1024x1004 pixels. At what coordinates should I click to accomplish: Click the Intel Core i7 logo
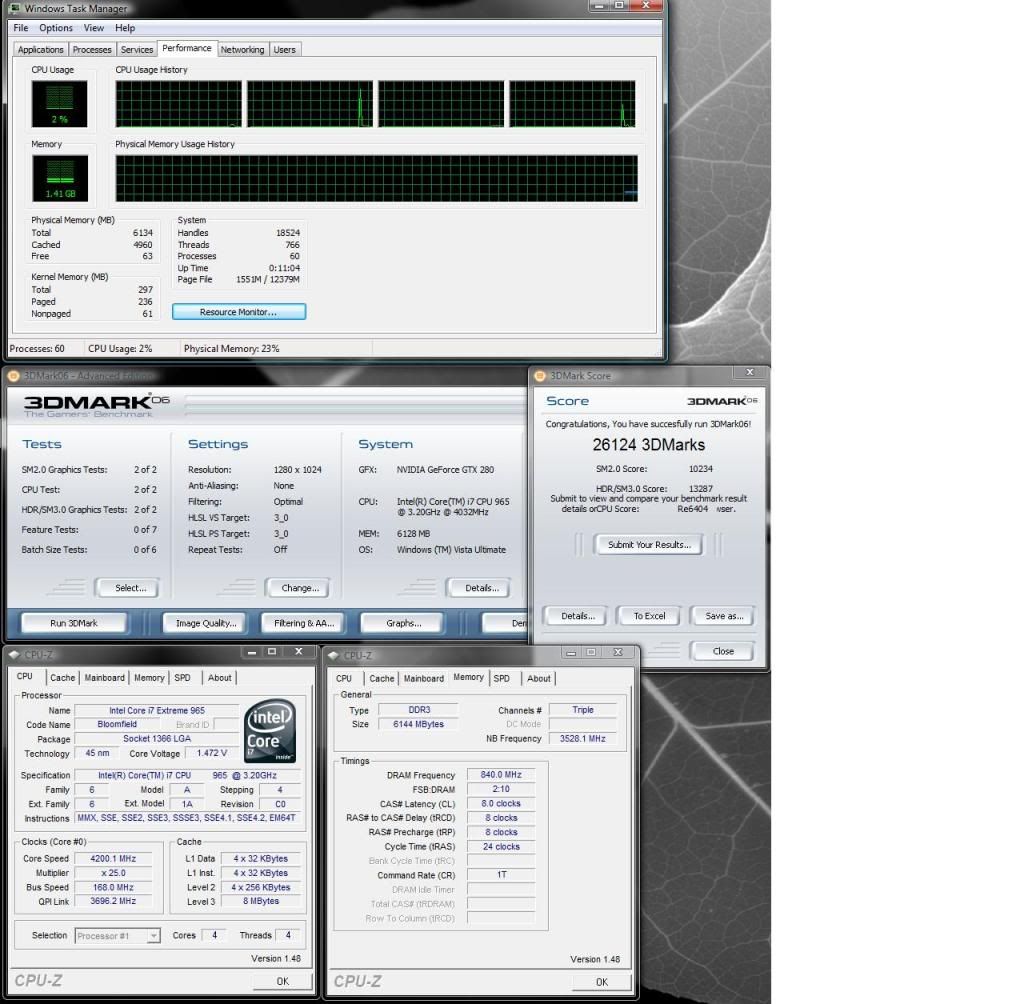click(x=270, y=731)
